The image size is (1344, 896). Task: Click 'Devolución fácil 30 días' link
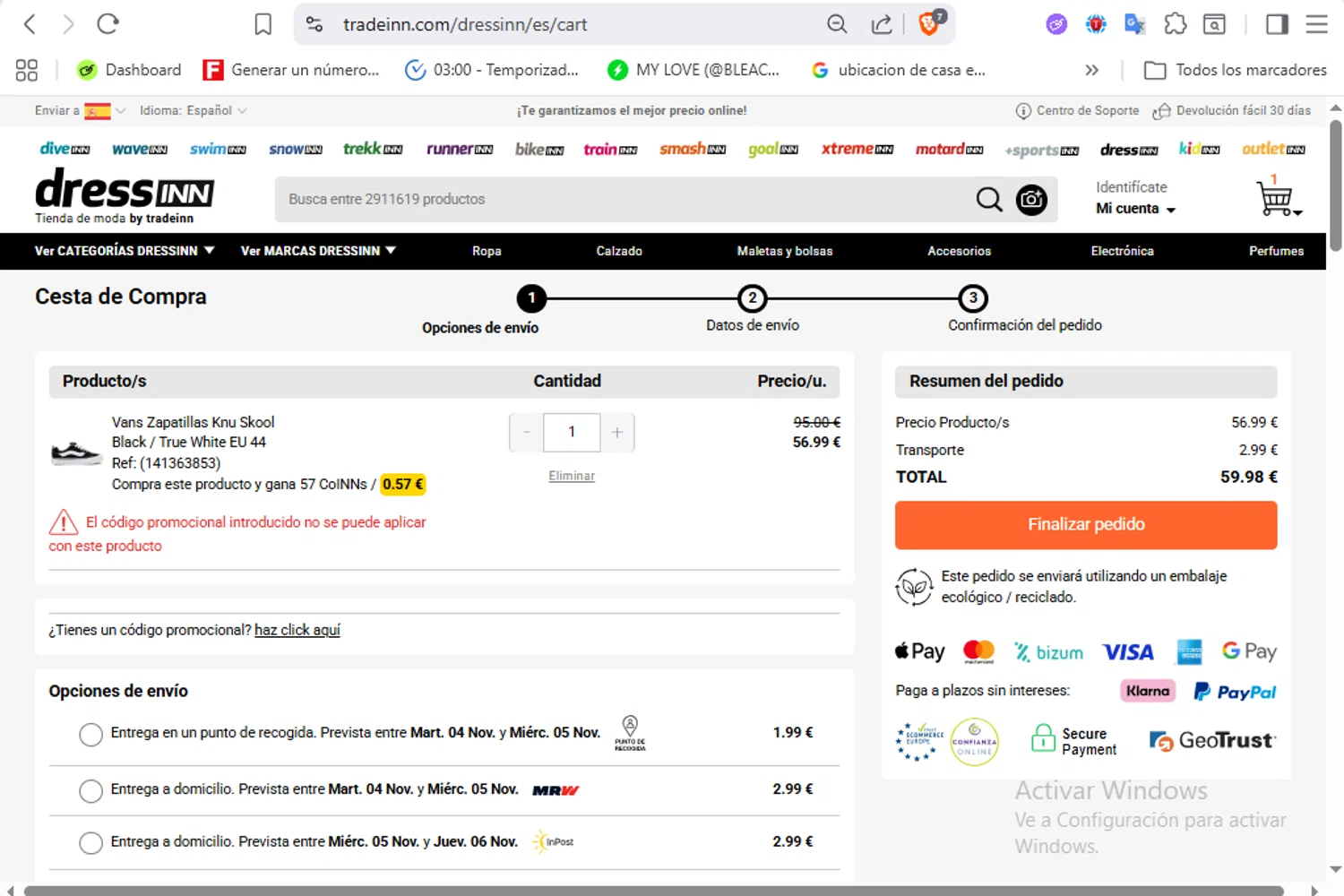pos(1231,111)
